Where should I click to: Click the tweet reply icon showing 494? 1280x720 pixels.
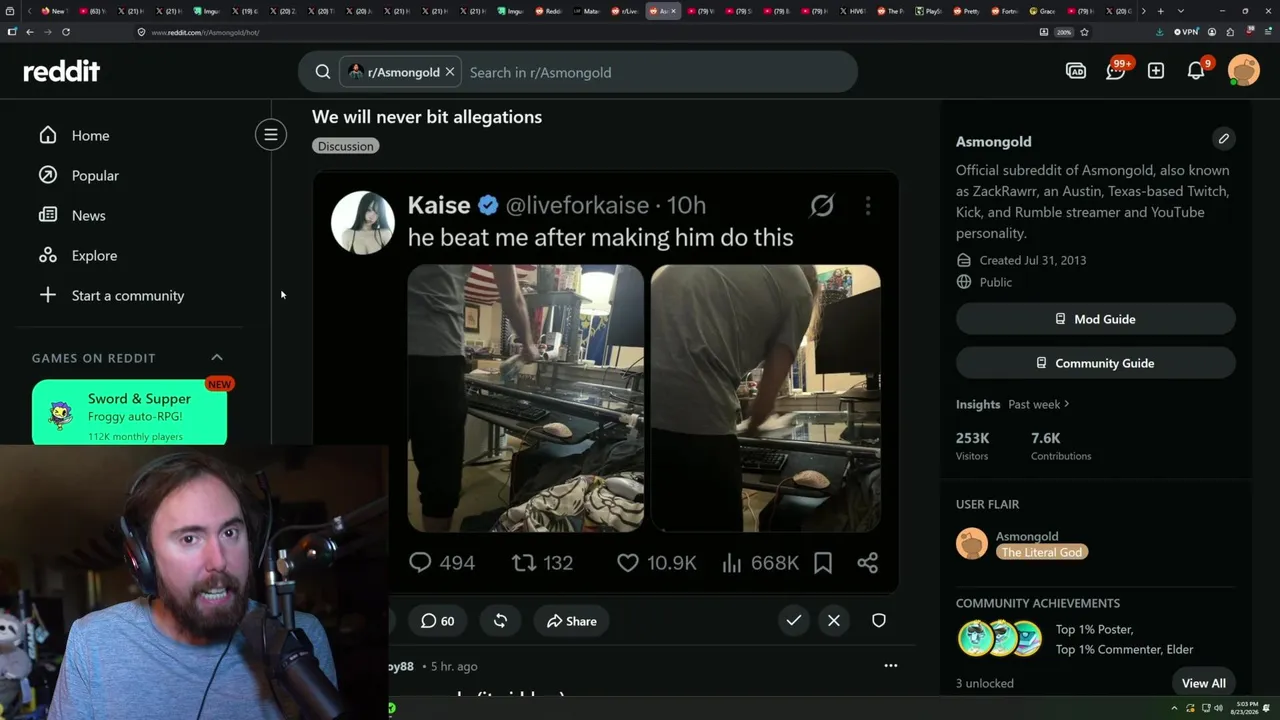pos(420,563)
